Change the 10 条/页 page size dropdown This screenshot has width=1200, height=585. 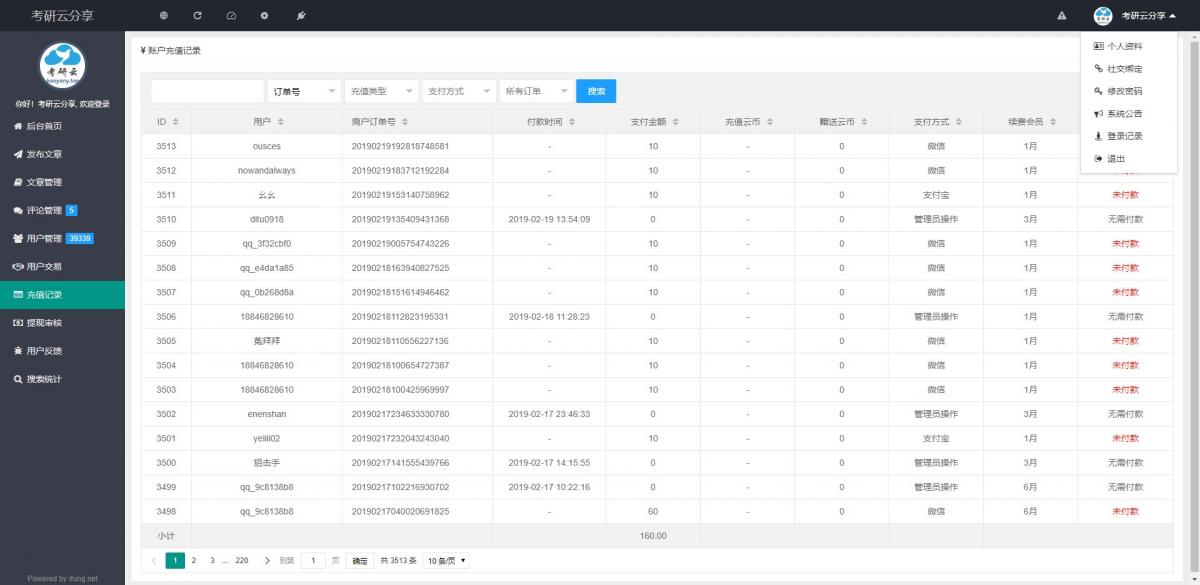tap(446, 561)
